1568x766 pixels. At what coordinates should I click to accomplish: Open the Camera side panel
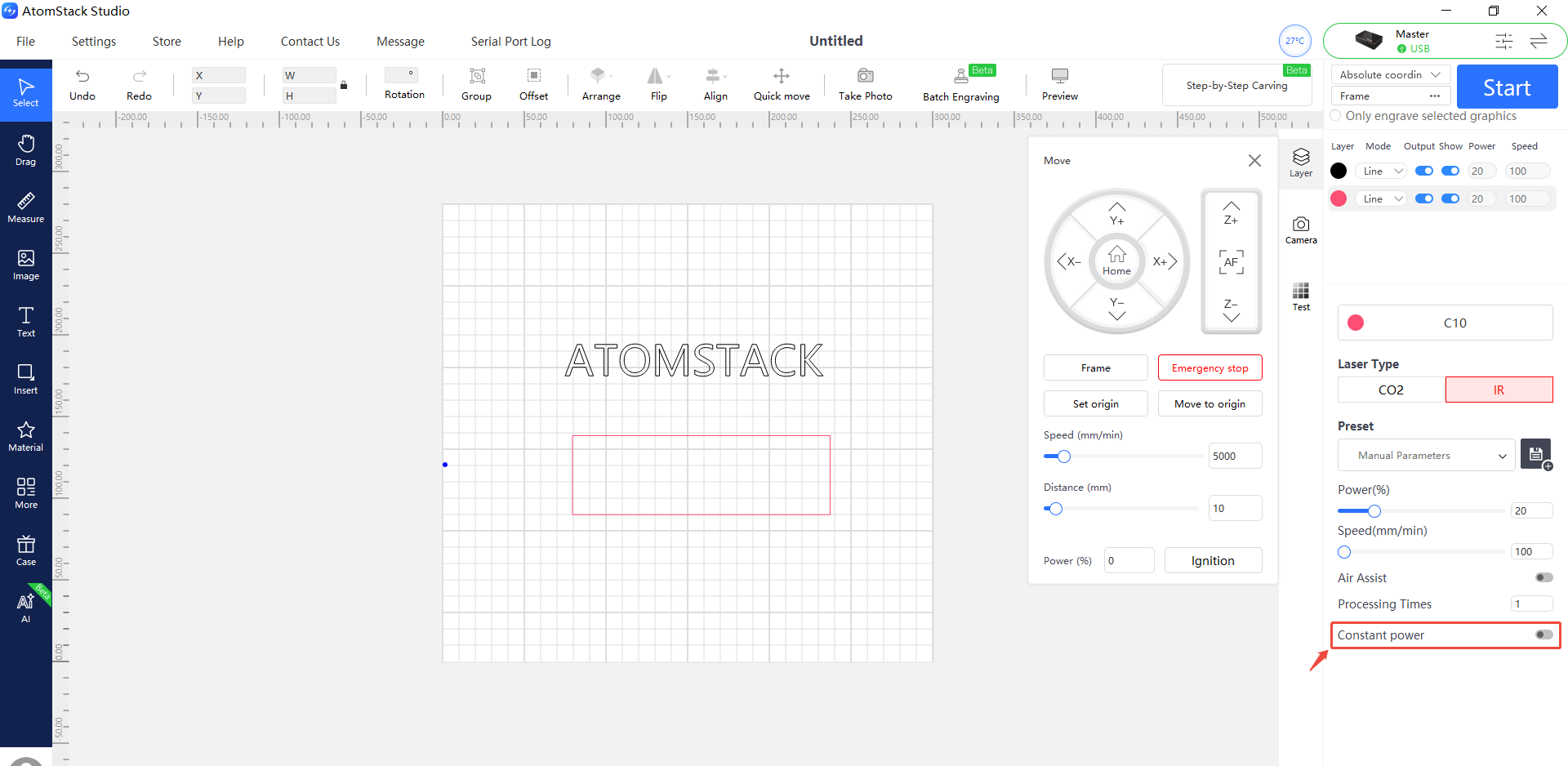pos(1301,229)
